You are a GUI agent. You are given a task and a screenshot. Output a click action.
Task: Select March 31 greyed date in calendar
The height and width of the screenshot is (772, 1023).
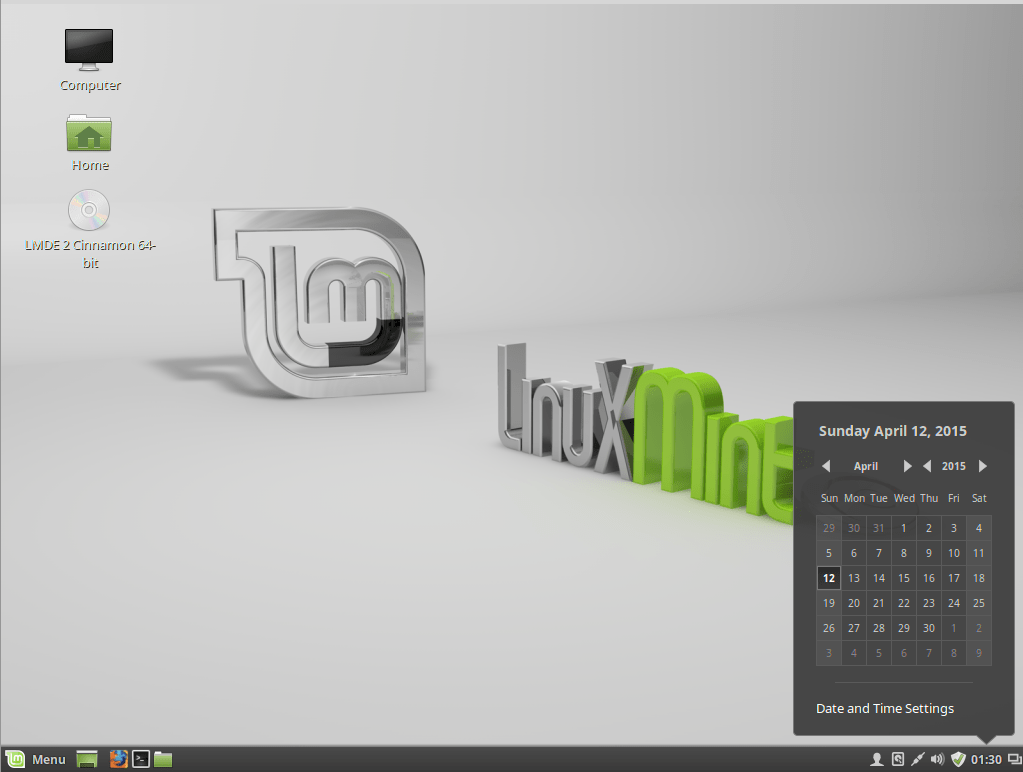(879, 528)
